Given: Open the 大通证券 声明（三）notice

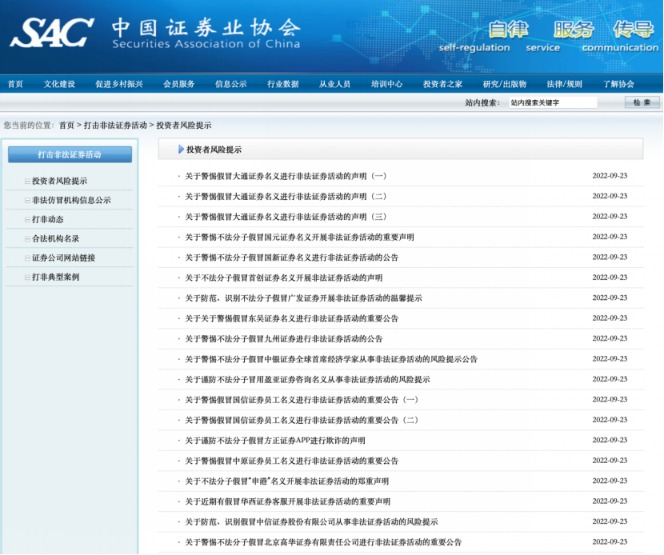Looking at the screenshot, I should [x=285, y=216].
